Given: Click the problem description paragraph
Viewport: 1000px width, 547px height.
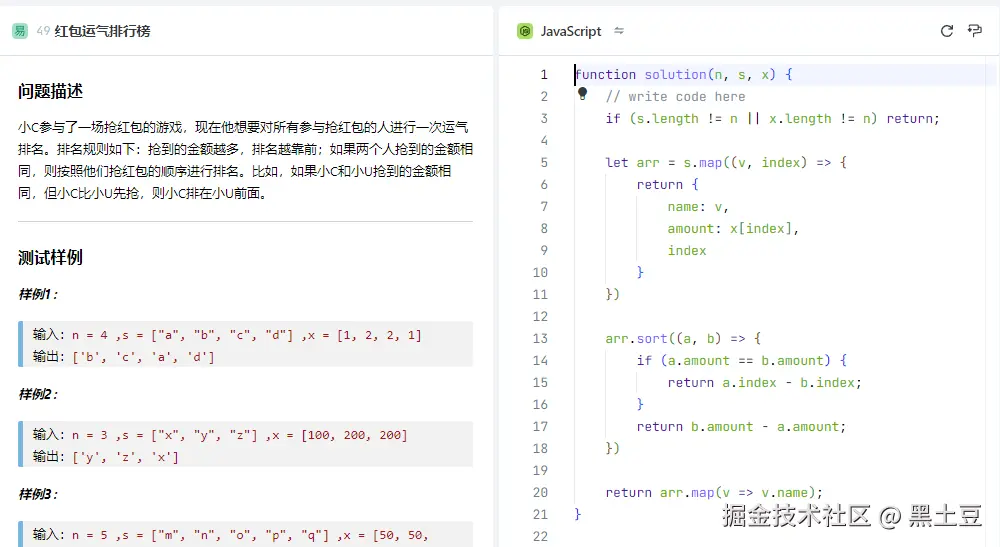Looking at the screenshot, I should [x=246, y=160].
